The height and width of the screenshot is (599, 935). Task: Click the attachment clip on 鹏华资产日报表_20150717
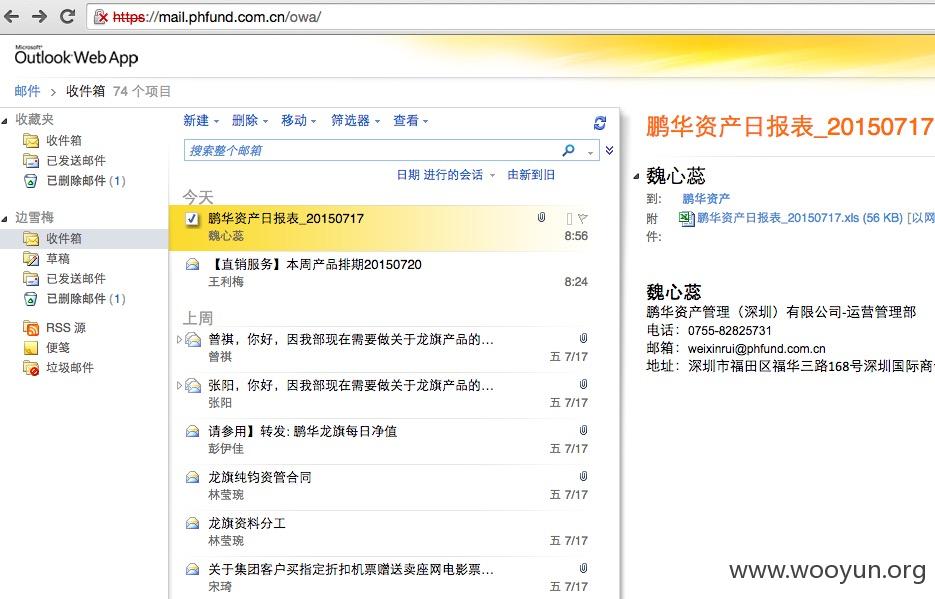click(541, 218)
